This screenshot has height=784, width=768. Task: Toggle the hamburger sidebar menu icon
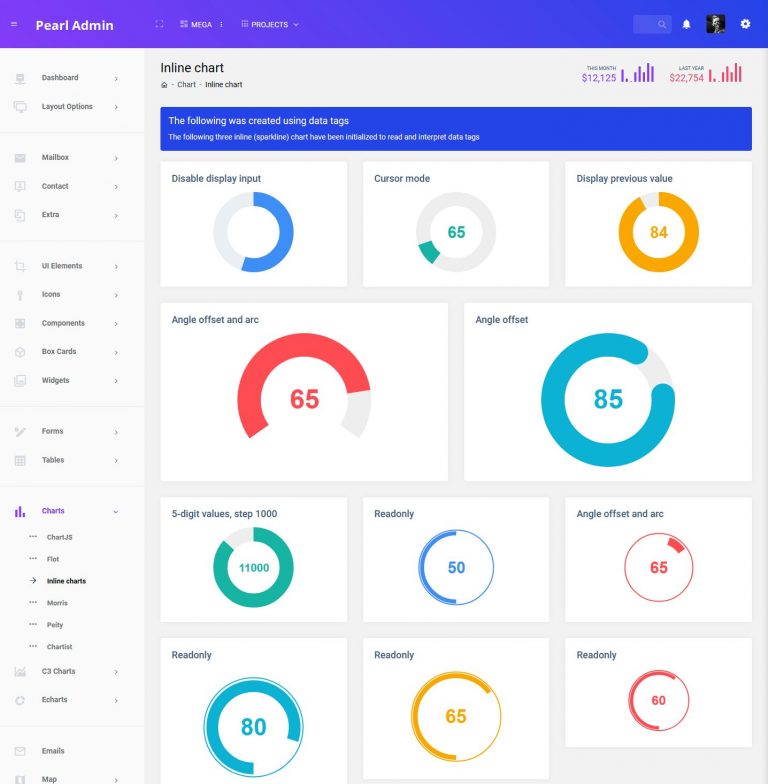(x=14, y=24)
